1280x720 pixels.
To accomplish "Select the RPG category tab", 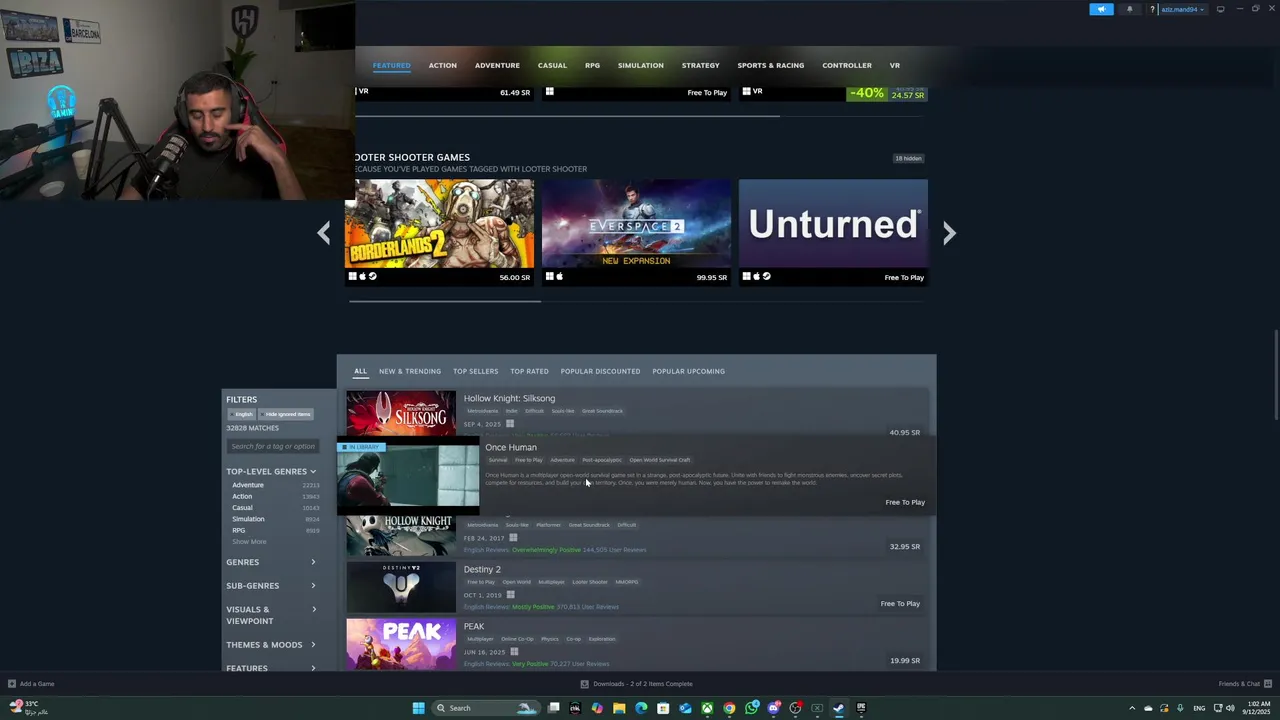I will point(592,65).
